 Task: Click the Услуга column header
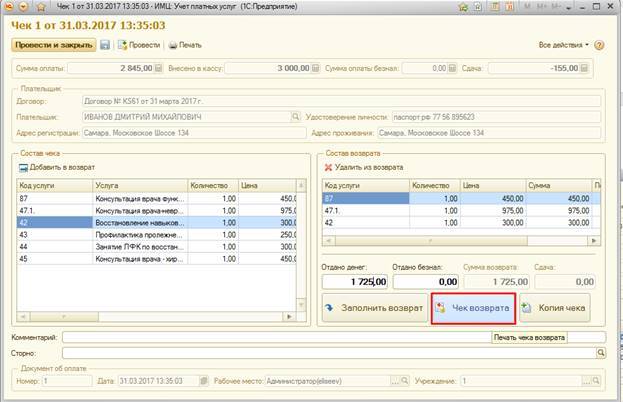tap(138, 185)
